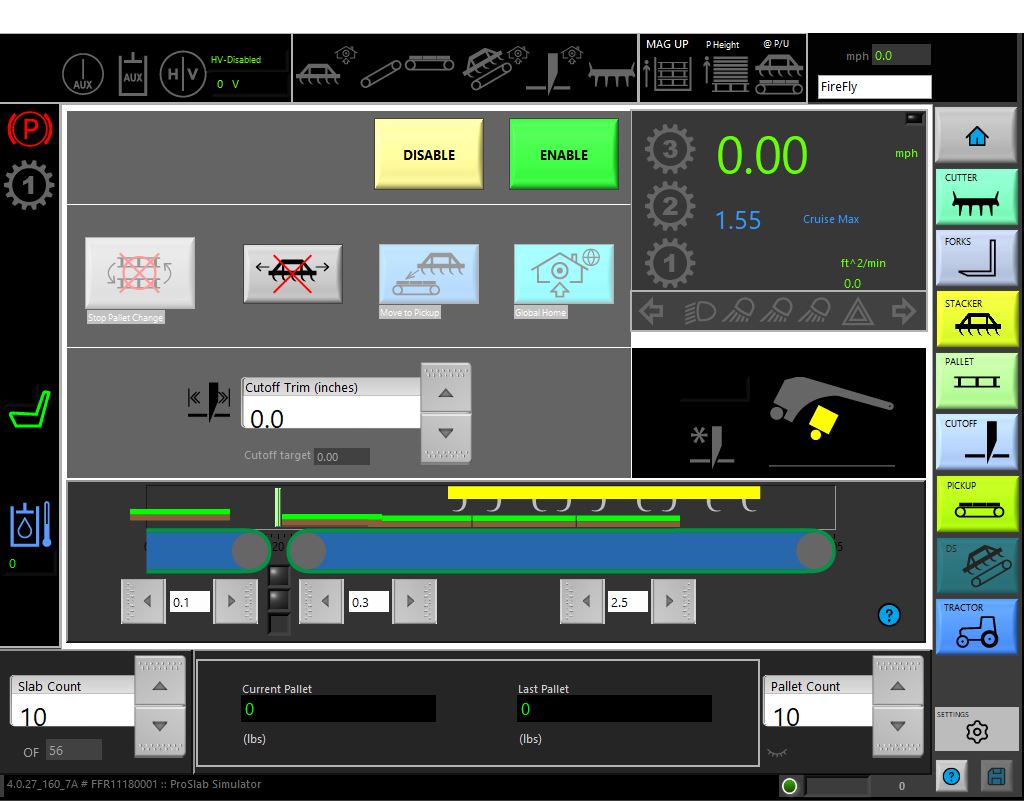The height and width of the screenshot is (801, 1024).
Task: Open the CUTOFF screen in the sidebar
Action: coord(975,442)
